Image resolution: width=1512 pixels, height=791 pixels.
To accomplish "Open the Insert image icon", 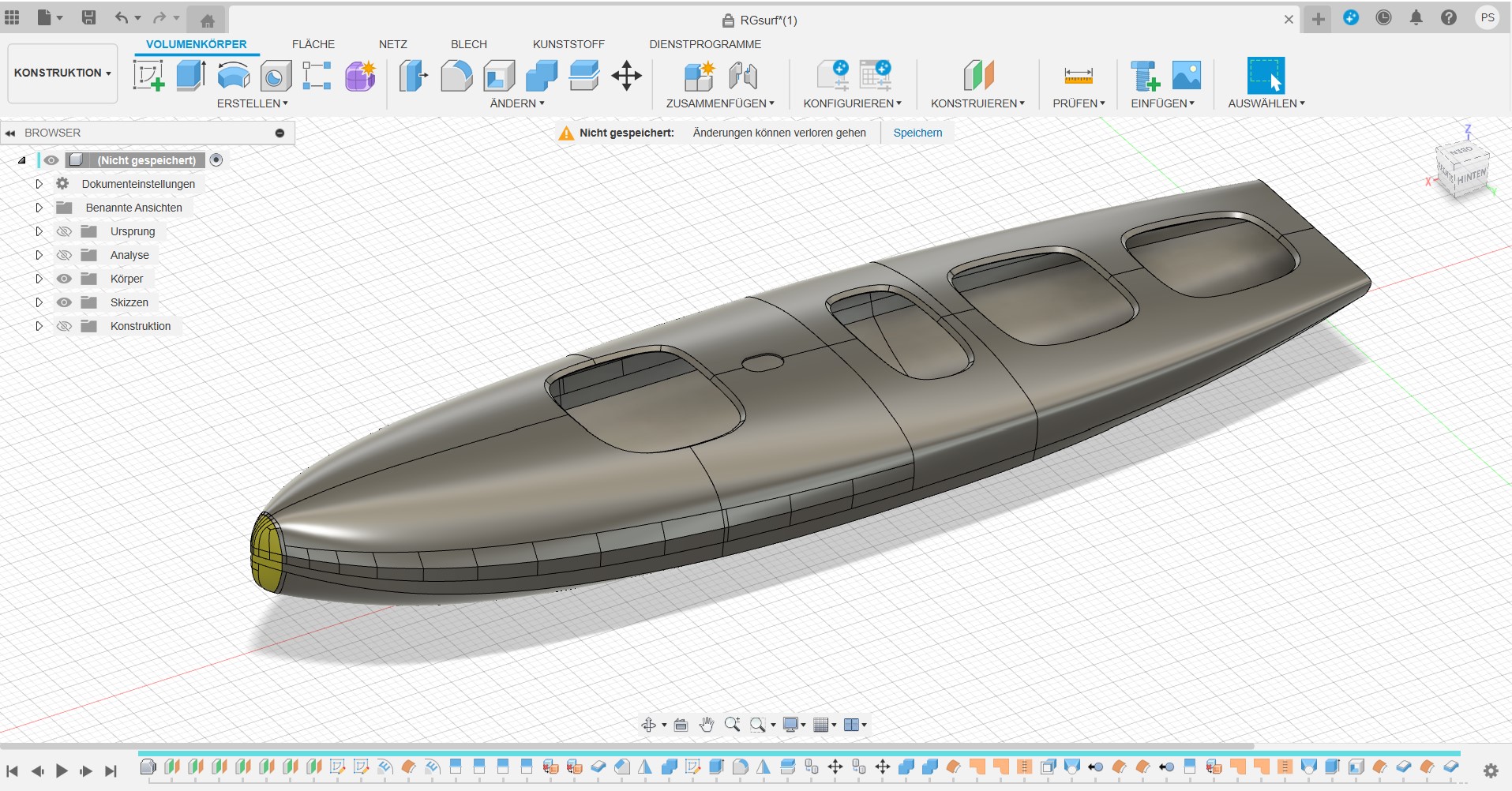I will coord(1186,76).
